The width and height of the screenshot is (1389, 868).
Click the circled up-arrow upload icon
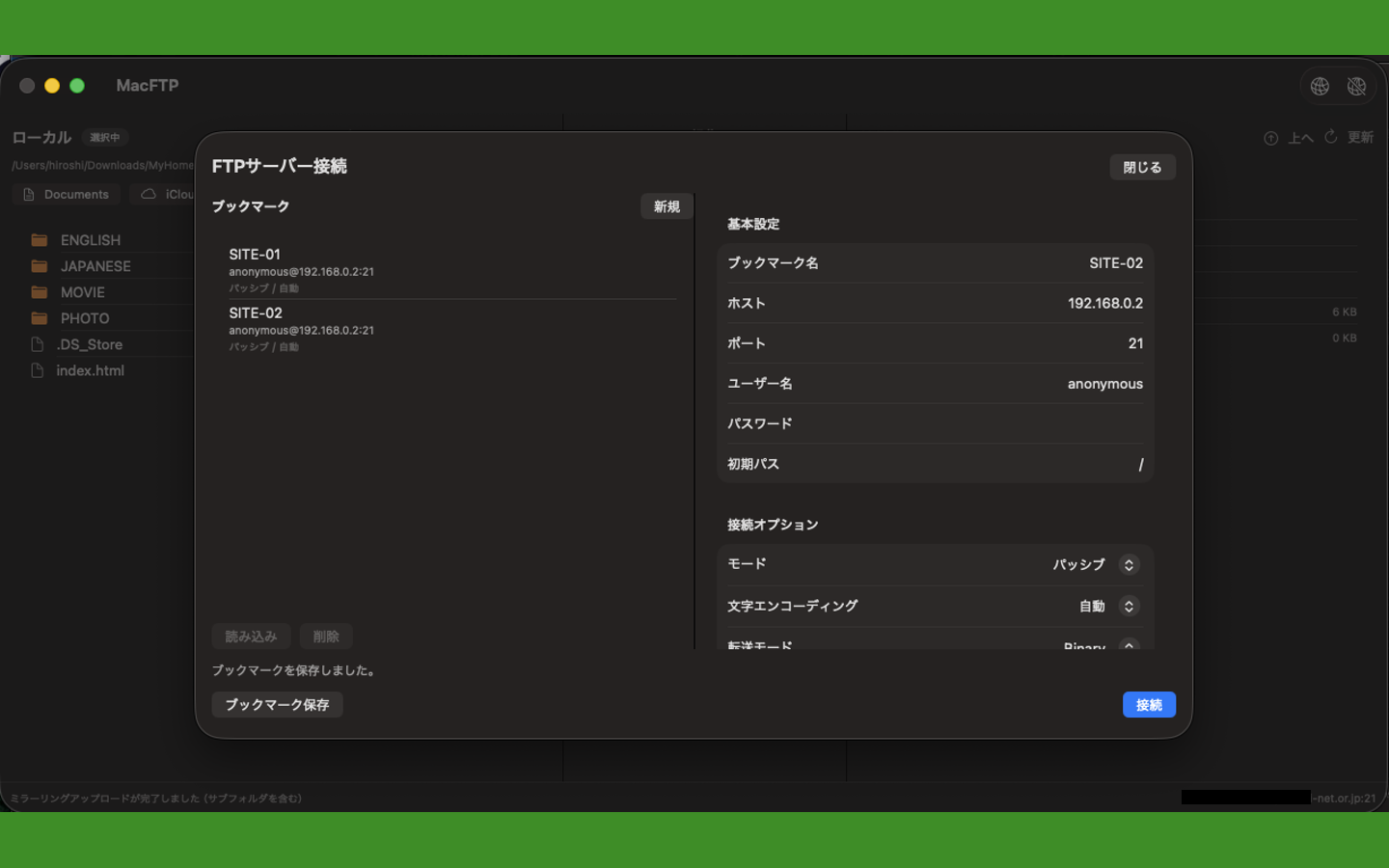(x=1270, y=137)
